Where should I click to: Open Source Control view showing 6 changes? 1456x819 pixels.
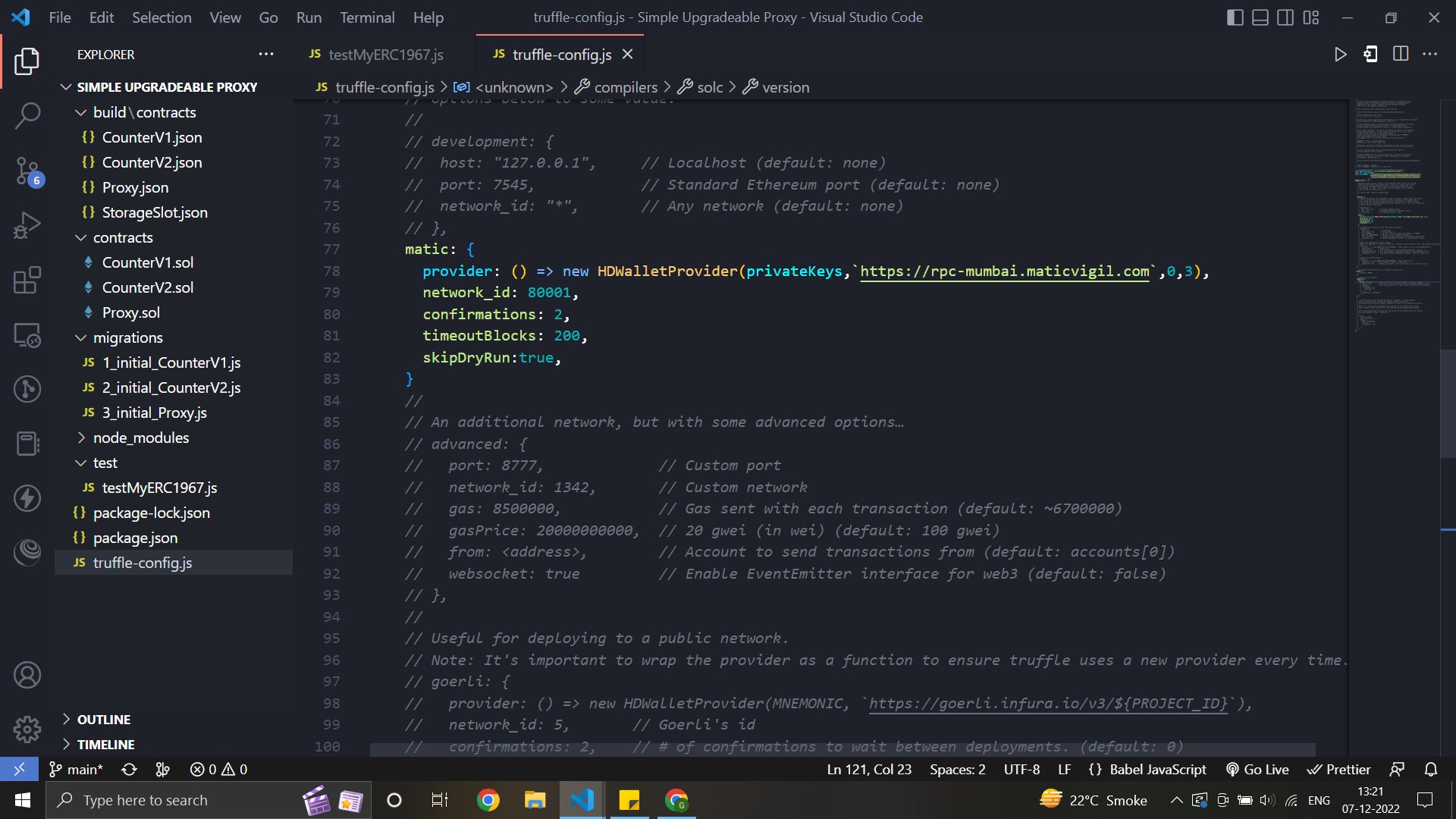(x=27, y=171)
